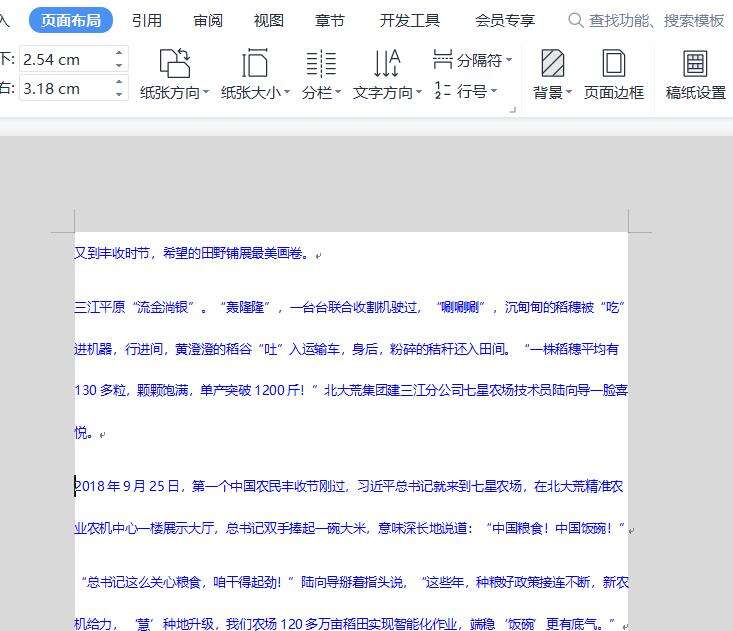Viewport: 733px width, 631px height.
Task: Decrease the right margin value with down arrow
Action: (119, 94)
